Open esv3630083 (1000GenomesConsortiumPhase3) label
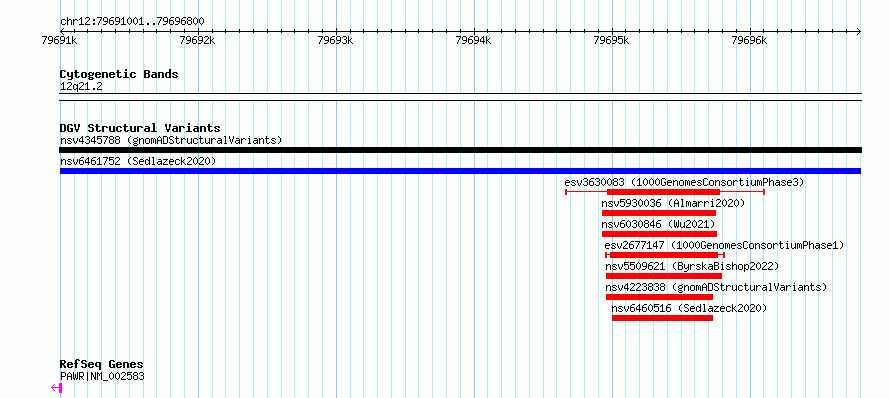Screen dimensions: 890x398 tap(685, 182)
